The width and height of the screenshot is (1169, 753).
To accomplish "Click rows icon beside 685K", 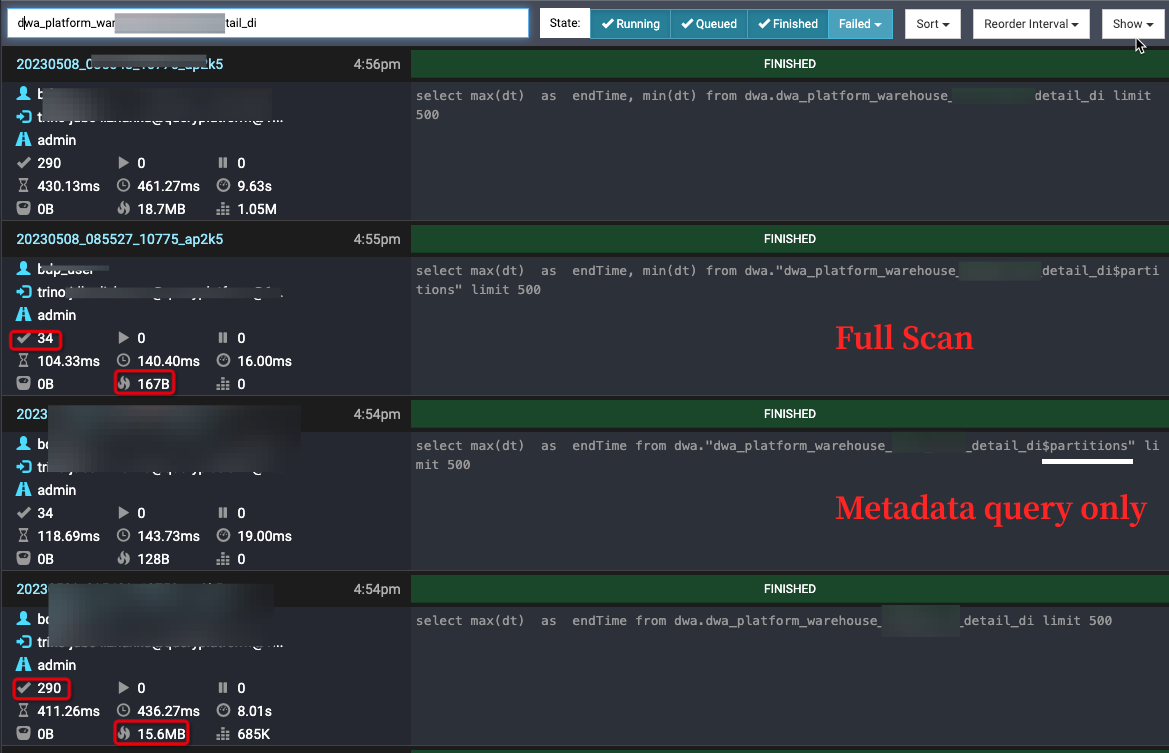I will click(x=223, y=734).
